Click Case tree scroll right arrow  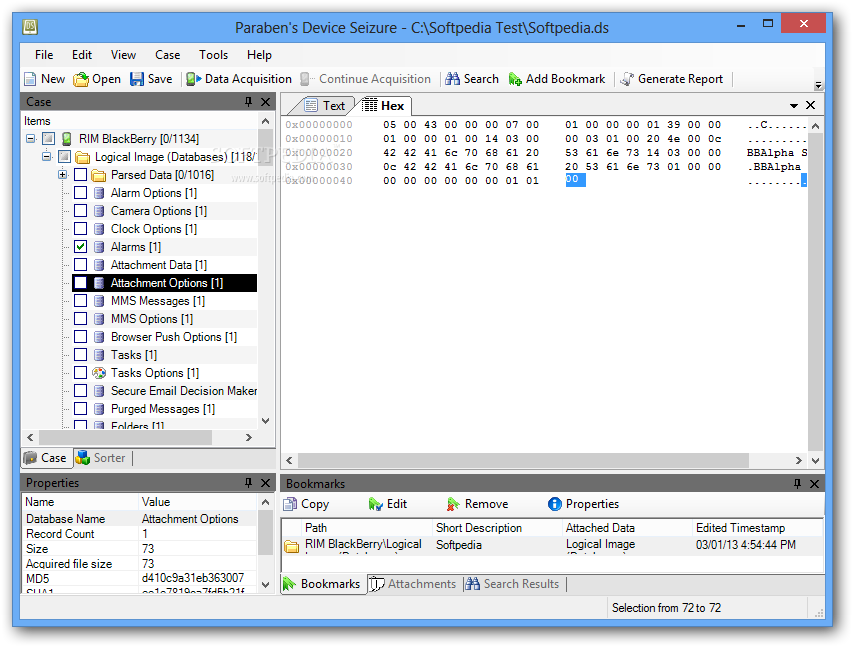249,438
